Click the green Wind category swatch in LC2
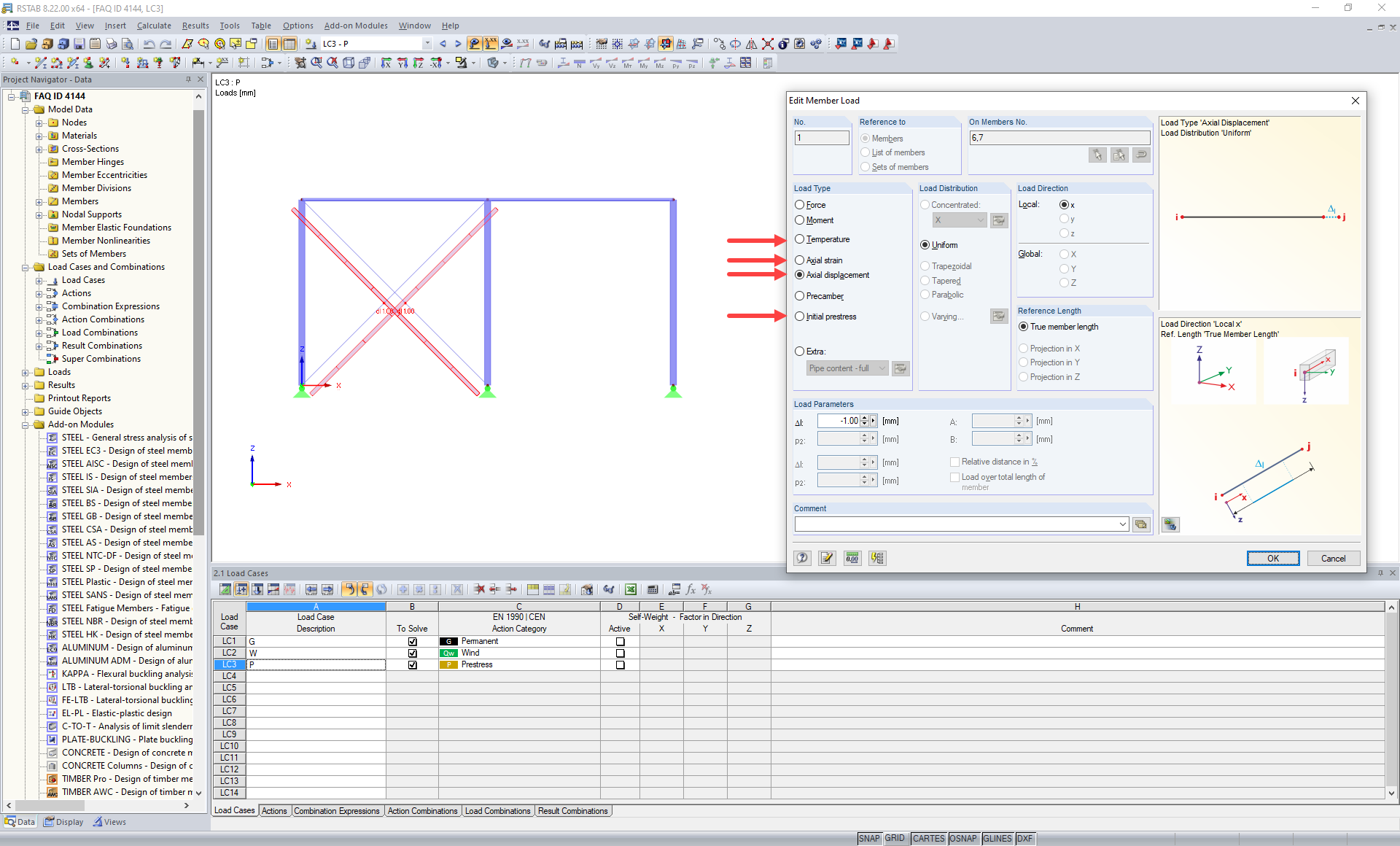1400x846 pixels. 448,653
